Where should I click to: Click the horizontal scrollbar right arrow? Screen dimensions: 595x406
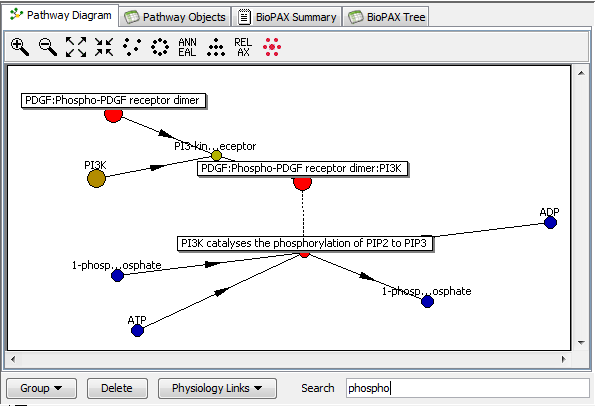point(564,359)
